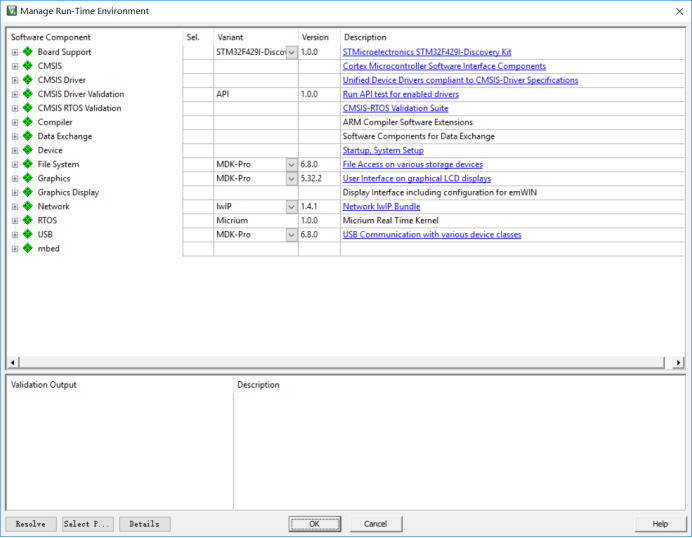
Task: Click the green diamond icon beside mbed
Action: pos(28,248)
